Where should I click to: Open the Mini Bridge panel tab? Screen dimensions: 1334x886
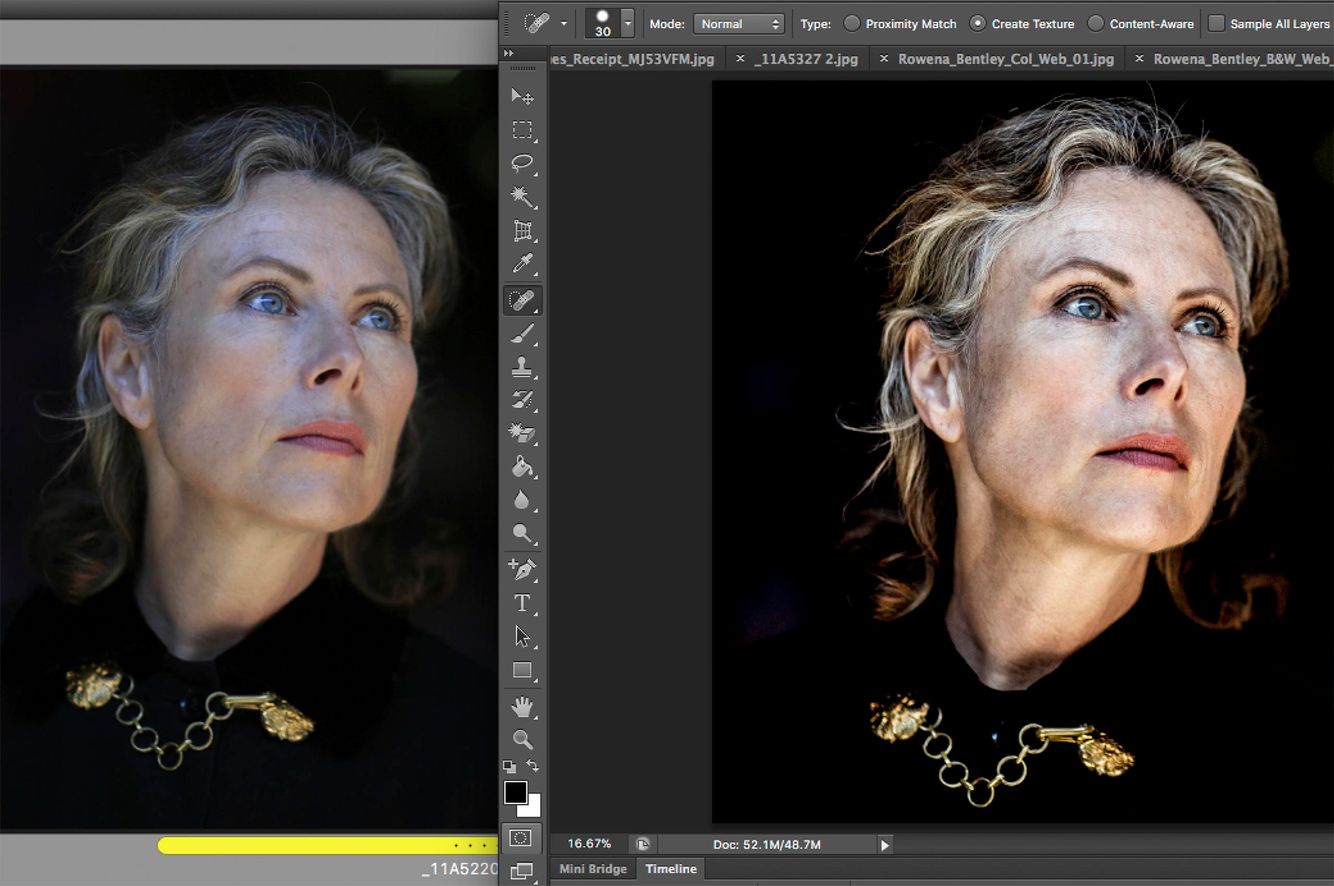pyautogui.click(x=593, y=869)
